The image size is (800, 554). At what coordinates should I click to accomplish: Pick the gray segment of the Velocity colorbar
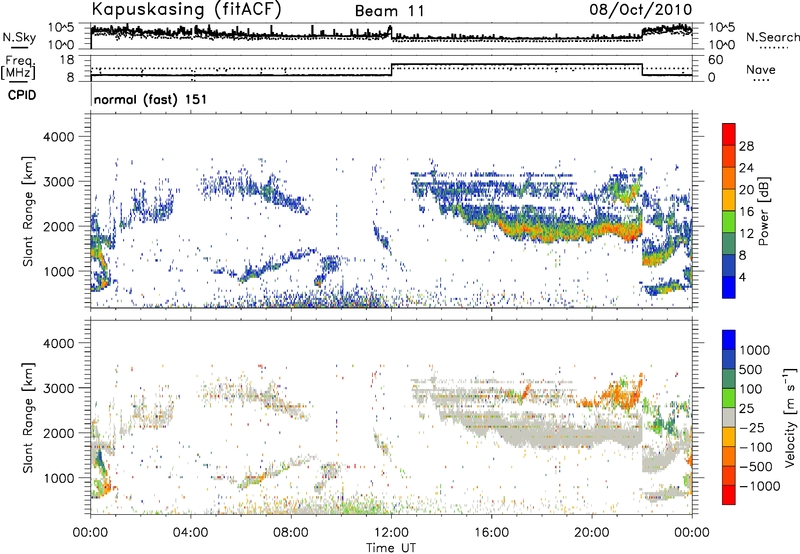(729, 417)
